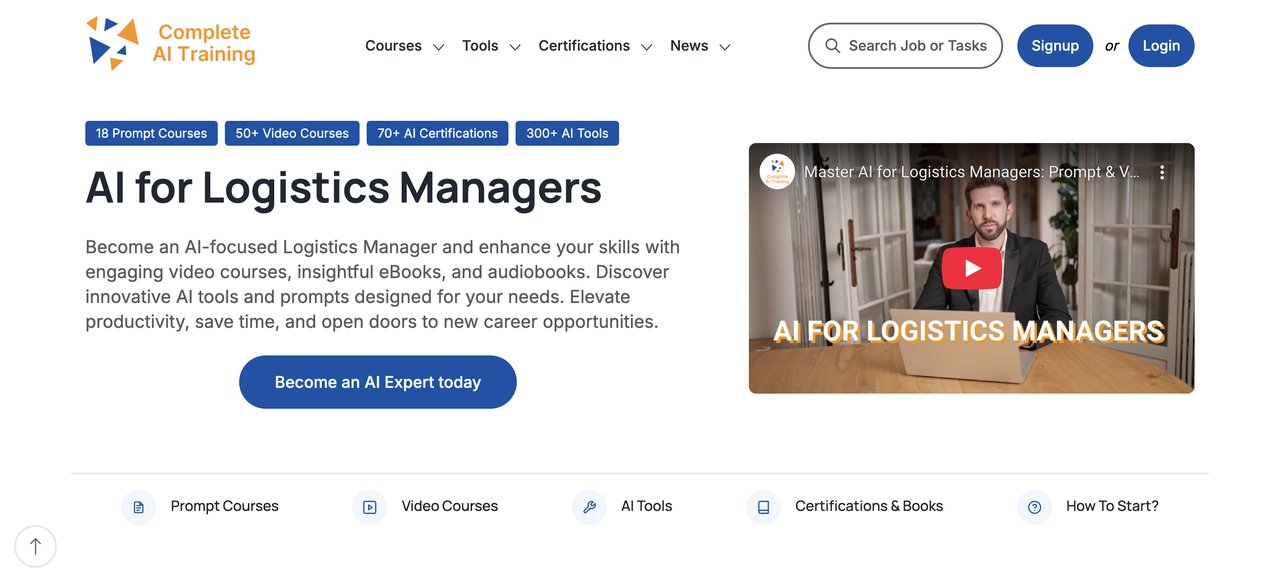
Task: Click the Login button
Action: (x=1161, y=46)
